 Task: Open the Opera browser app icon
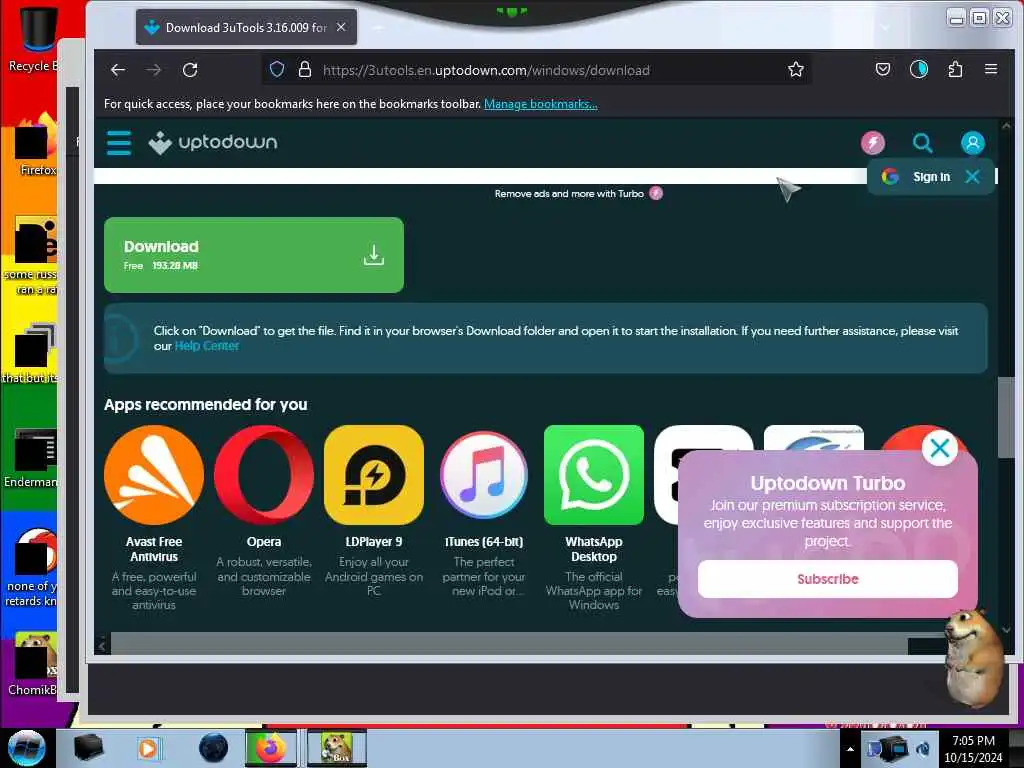tap(264, 475)
